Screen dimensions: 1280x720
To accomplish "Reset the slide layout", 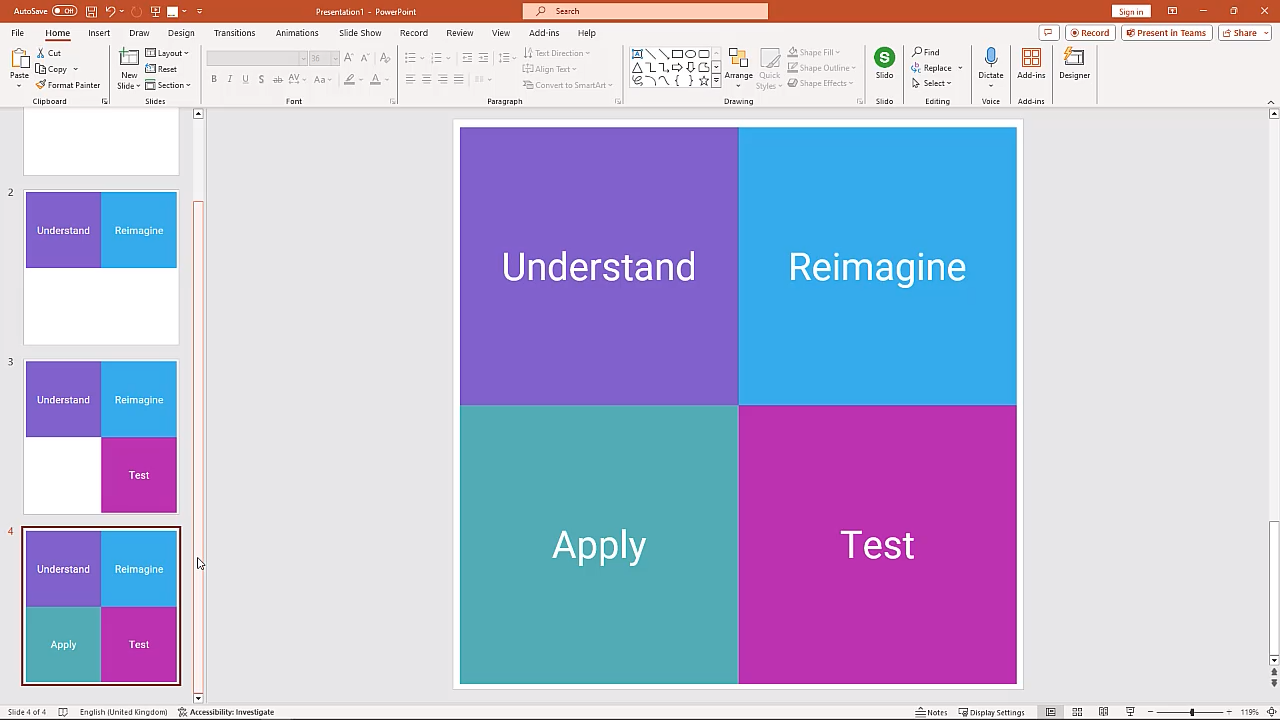I will (x=161, y=69).
